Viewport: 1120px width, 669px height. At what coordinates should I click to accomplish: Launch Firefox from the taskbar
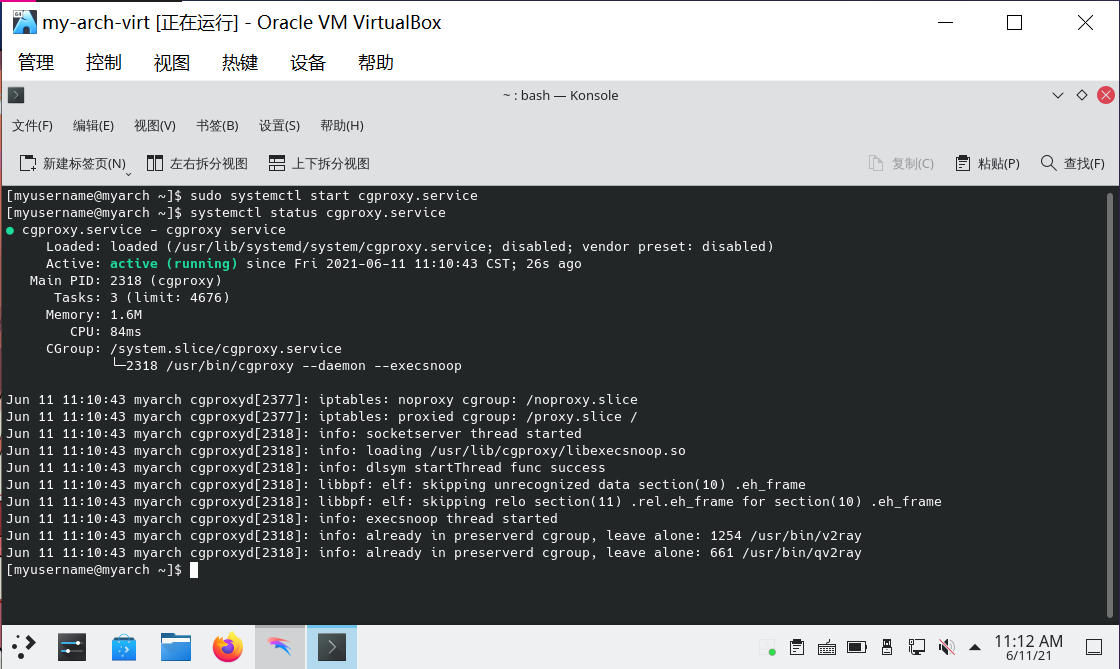pyautogui.click(x=228, y=647)
